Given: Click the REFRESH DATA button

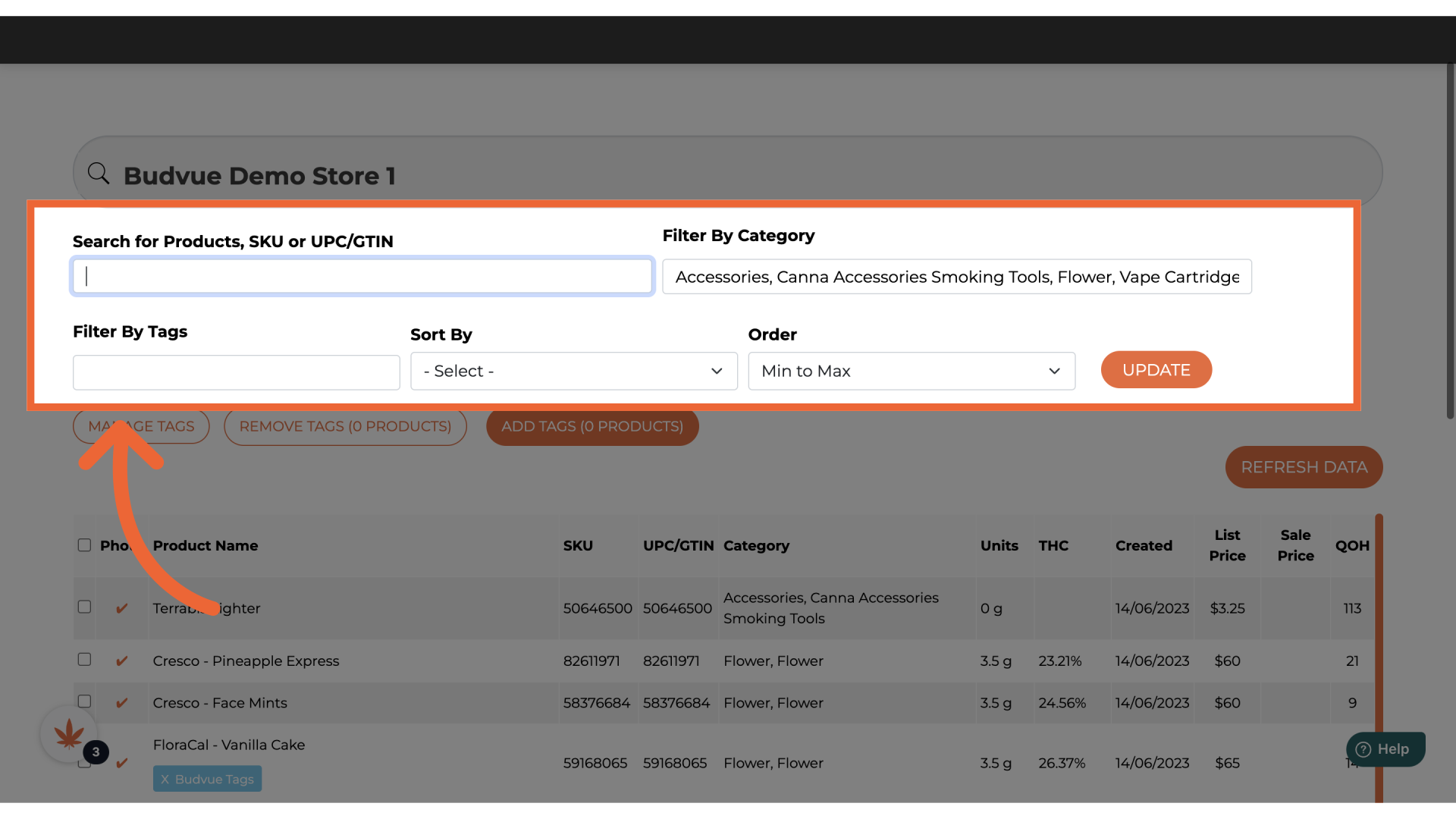Looking at the screenshot, I should (x=1304, y=467).
